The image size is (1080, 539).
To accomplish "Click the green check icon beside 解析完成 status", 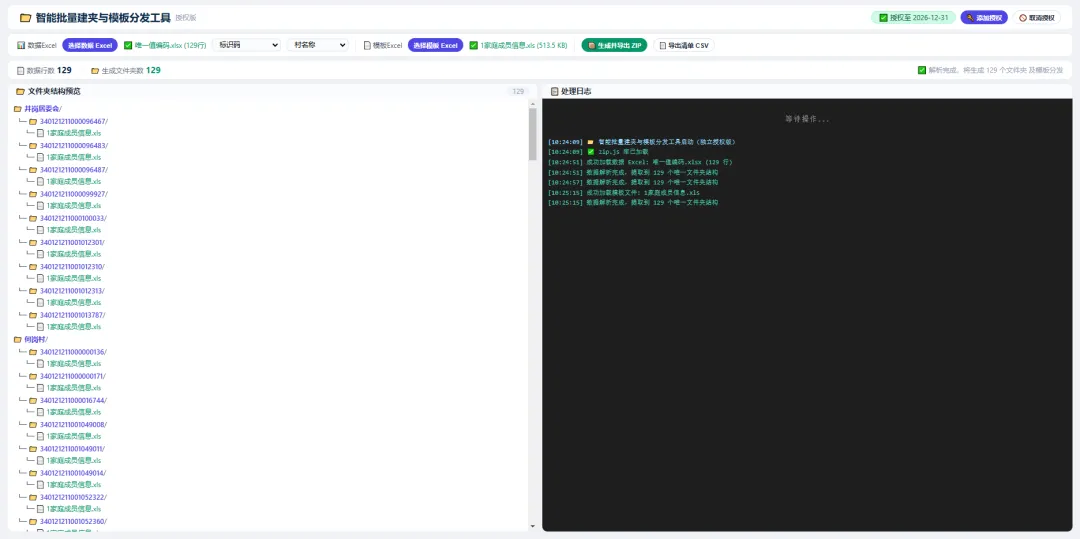I will [922, 70].
